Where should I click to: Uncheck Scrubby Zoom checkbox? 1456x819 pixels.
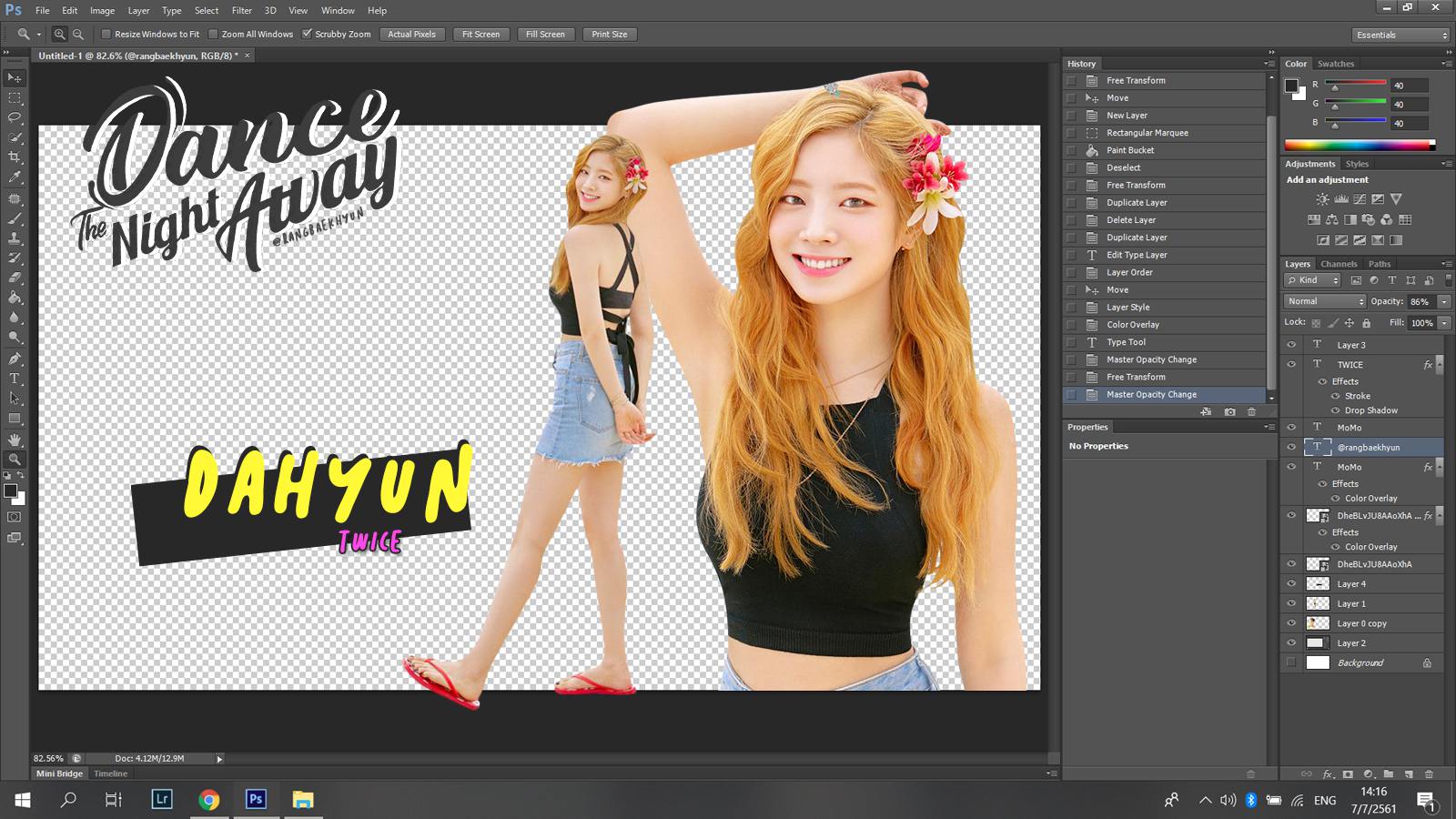(x=307, y=35)
